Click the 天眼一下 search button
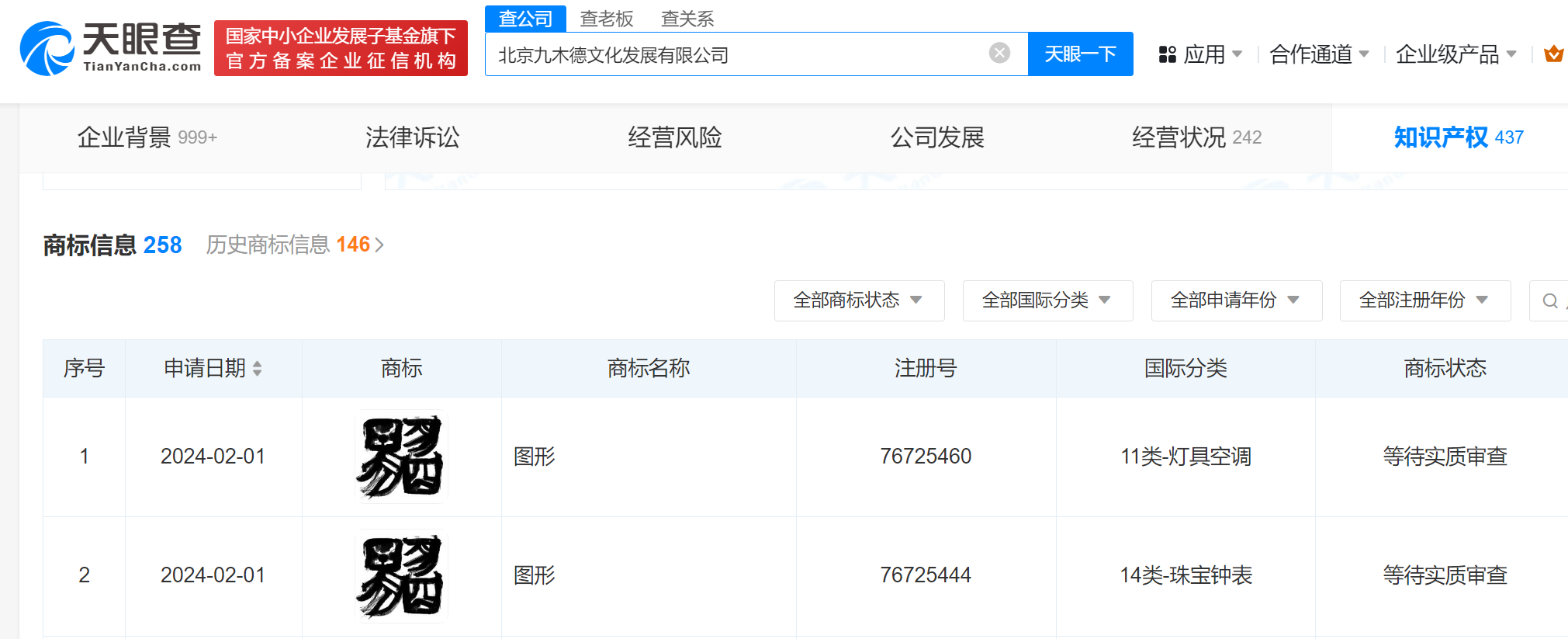The image size is (1568, 639). (x=1080, y=54)
